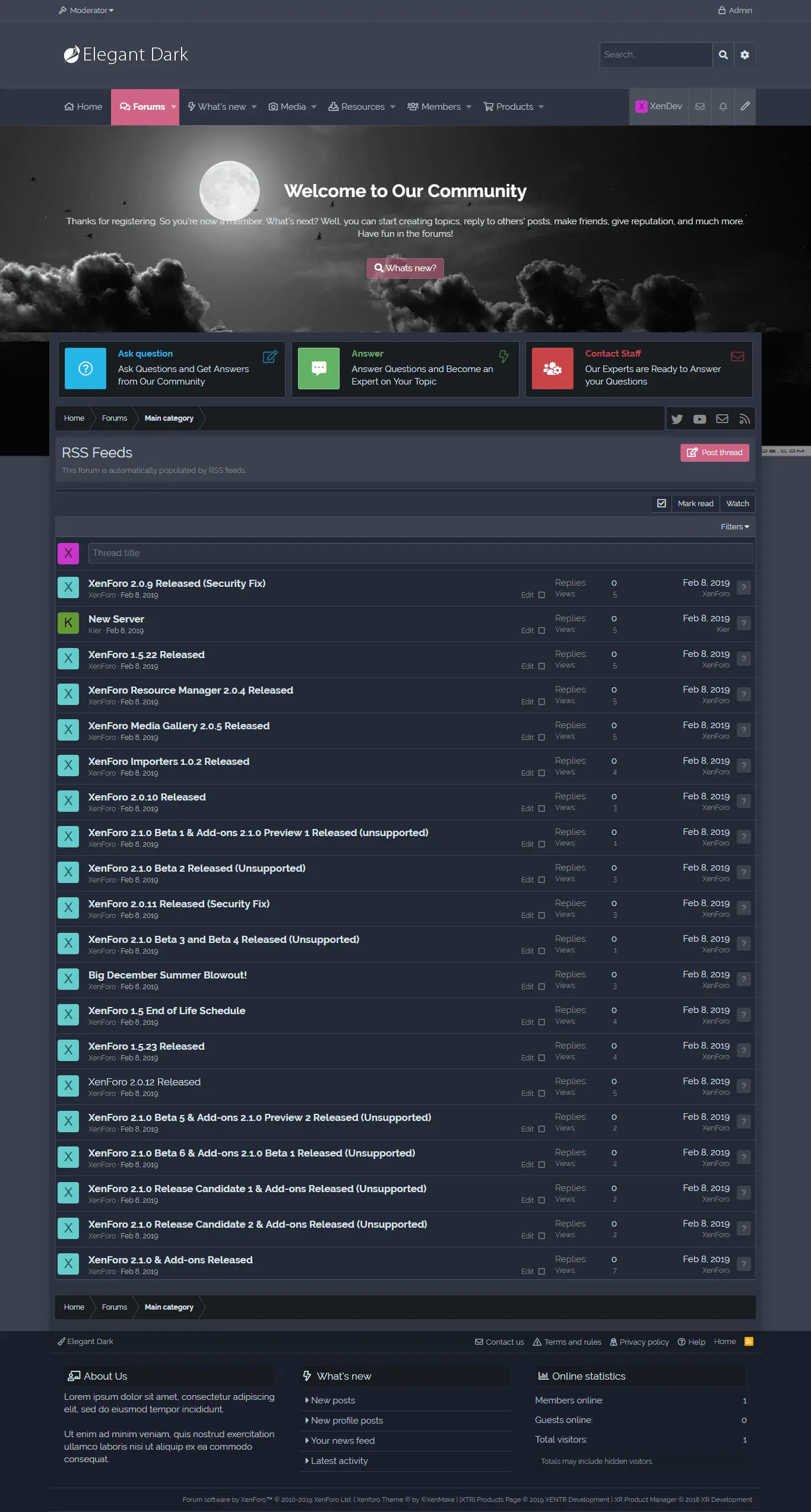Check the XenForo 1.5.22 Released thread checkbox
The image size is (811, 1512).
541,666
